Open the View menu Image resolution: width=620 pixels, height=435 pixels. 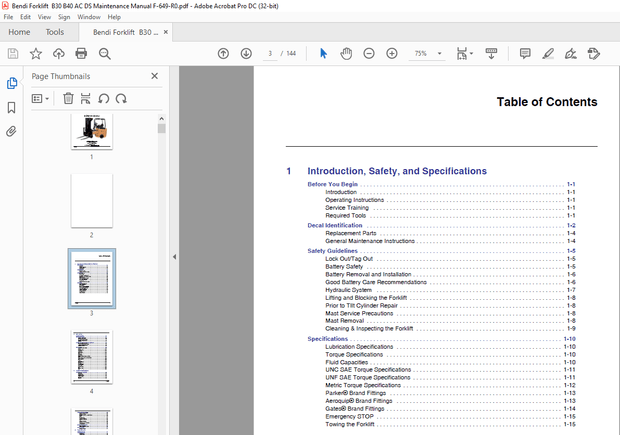point(44,17)
